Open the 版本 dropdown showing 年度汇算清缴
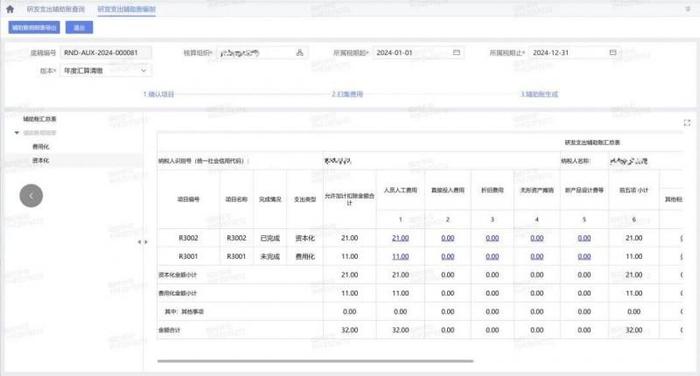700x376 pixels. point(106,71)
